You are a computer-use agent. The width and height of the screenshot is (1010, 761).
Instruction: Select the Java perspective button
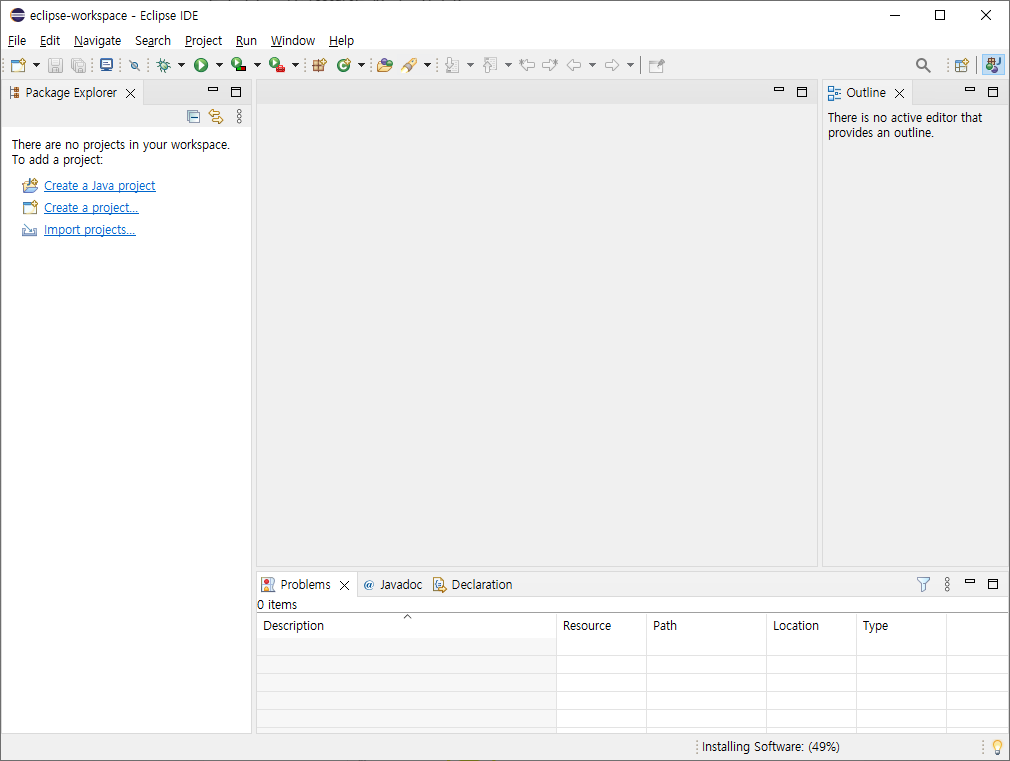(x=993, y=65)
